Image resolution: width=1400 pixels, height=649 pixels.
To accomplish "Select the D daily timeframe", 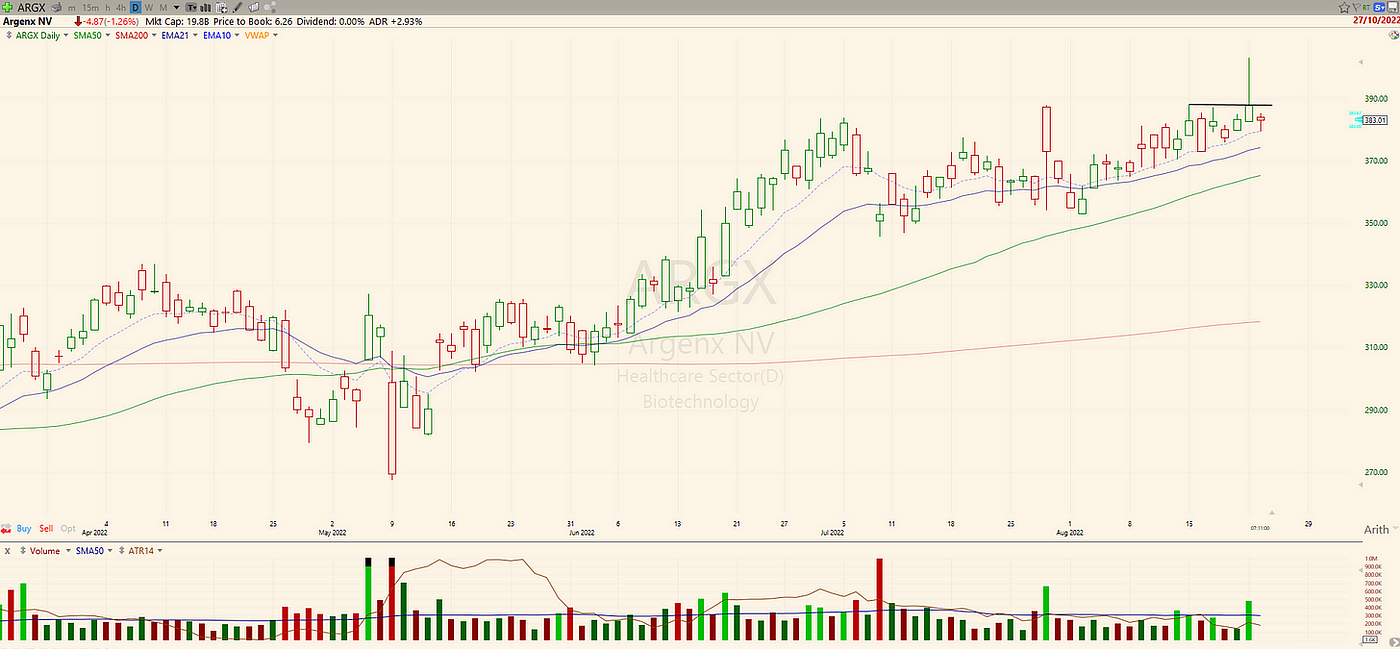I will (x=135, y=8).
